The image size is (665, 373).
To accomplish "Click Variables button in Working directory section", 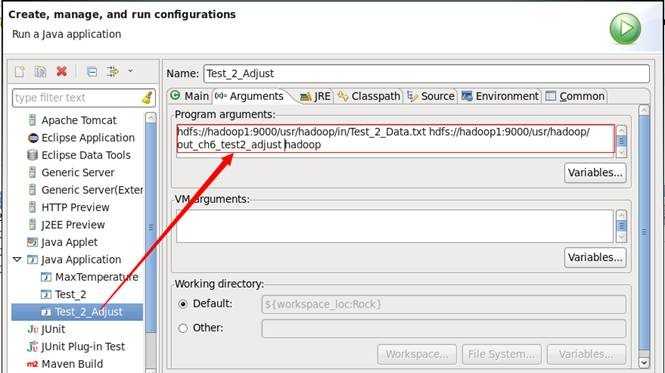I will [x=587, y=354].
